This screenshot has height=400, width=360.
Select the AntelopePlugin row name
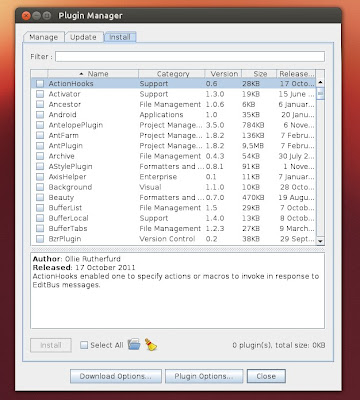[x=76, y=125]
